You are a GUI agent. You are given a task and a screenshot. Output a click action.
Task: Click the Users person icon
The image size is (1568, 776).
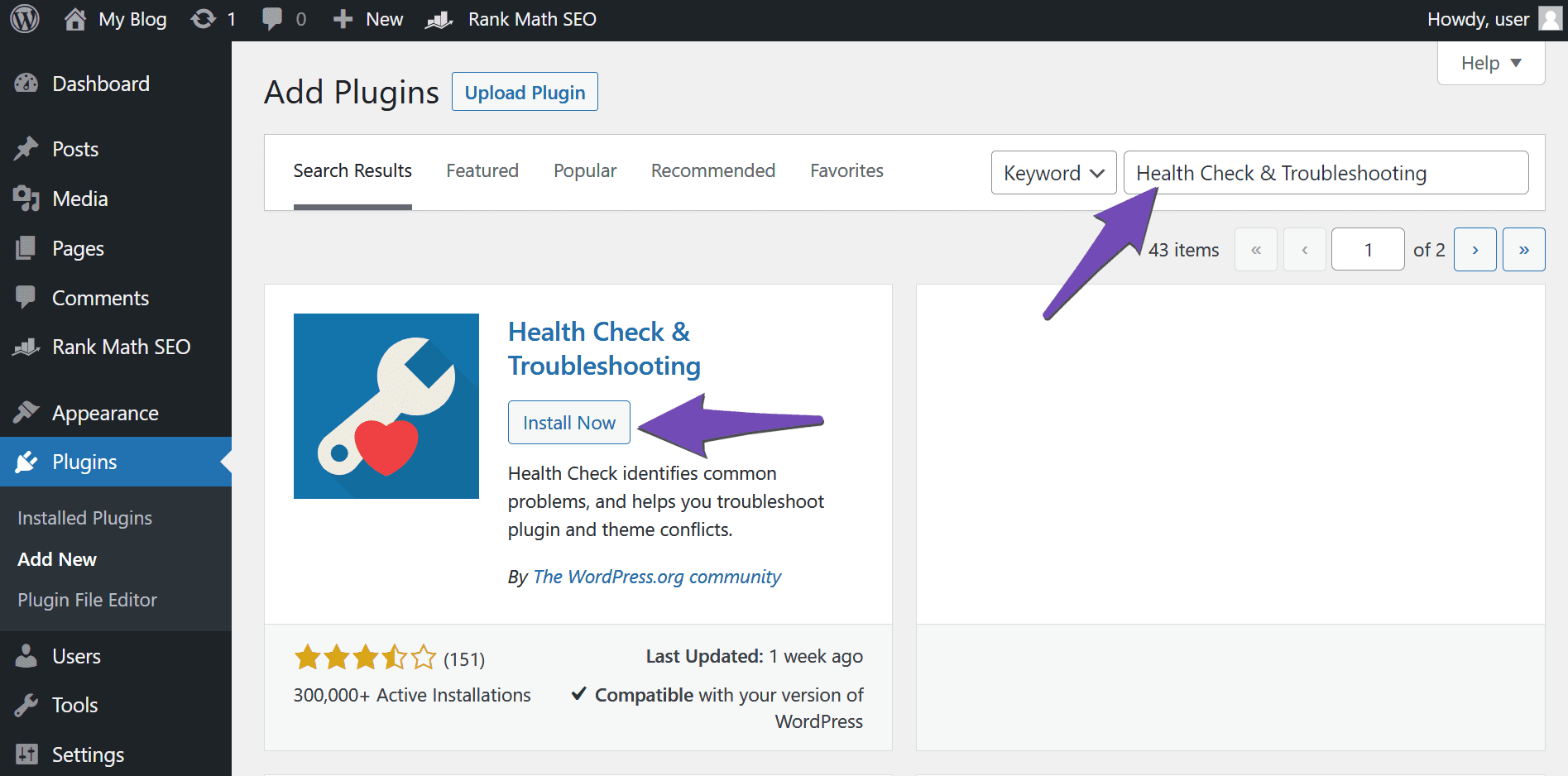pyautogui.click(x=26, y=656)
